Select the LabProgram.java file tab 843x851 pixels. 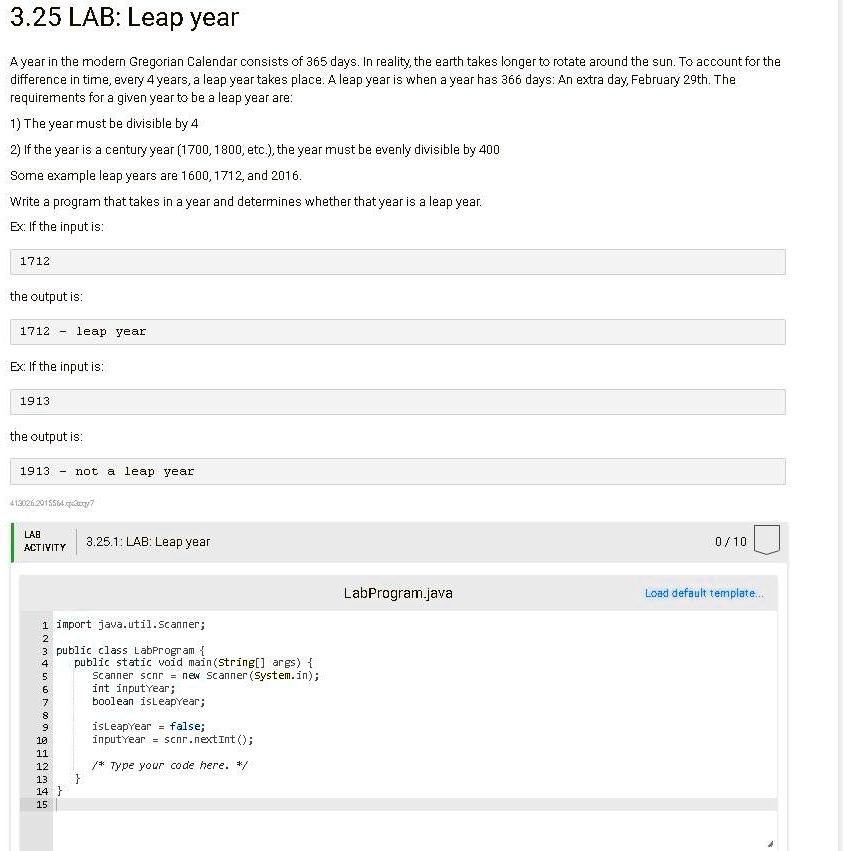397,593
